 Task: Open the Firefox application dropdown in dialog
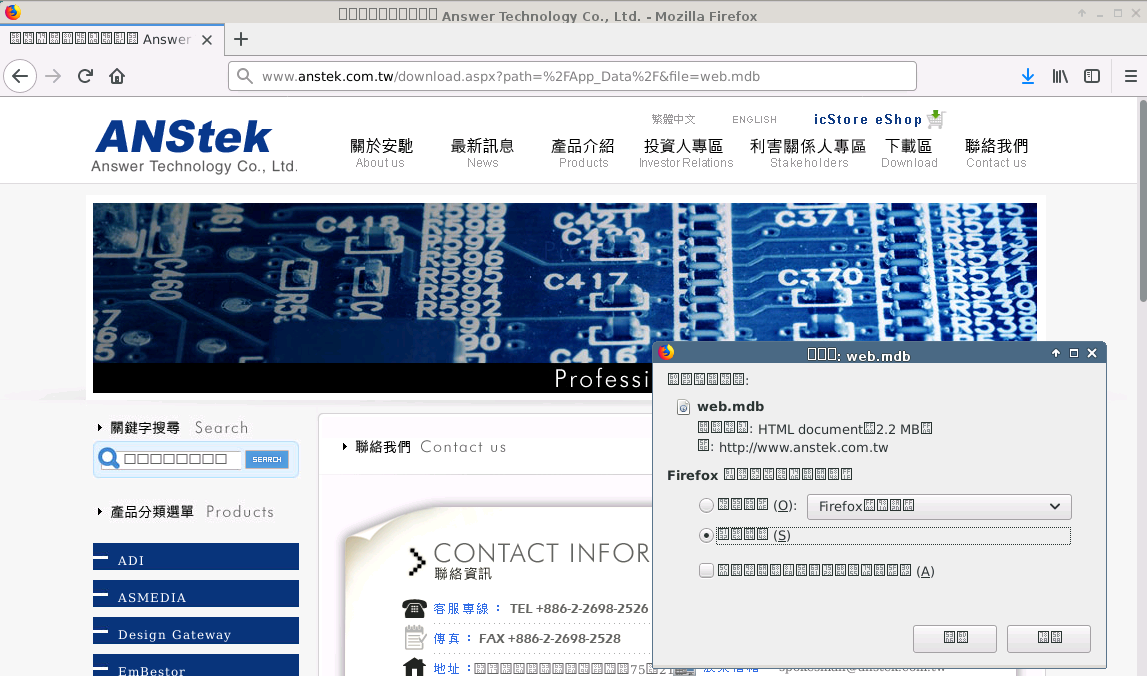(939, 506)
